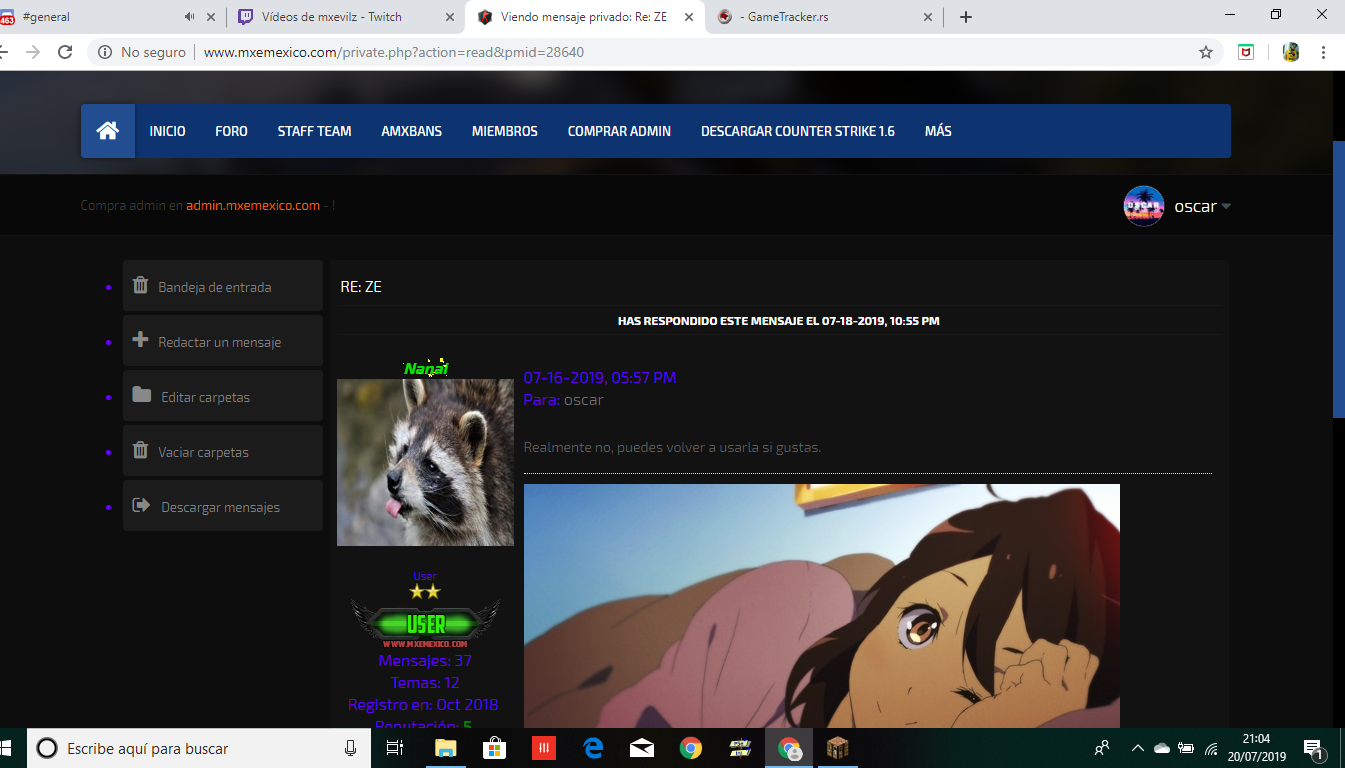This screenshot has width=1345, height=768.
Task: Open Vaciar carpetas
Action: pyautogui.click(x=203, y=452)
